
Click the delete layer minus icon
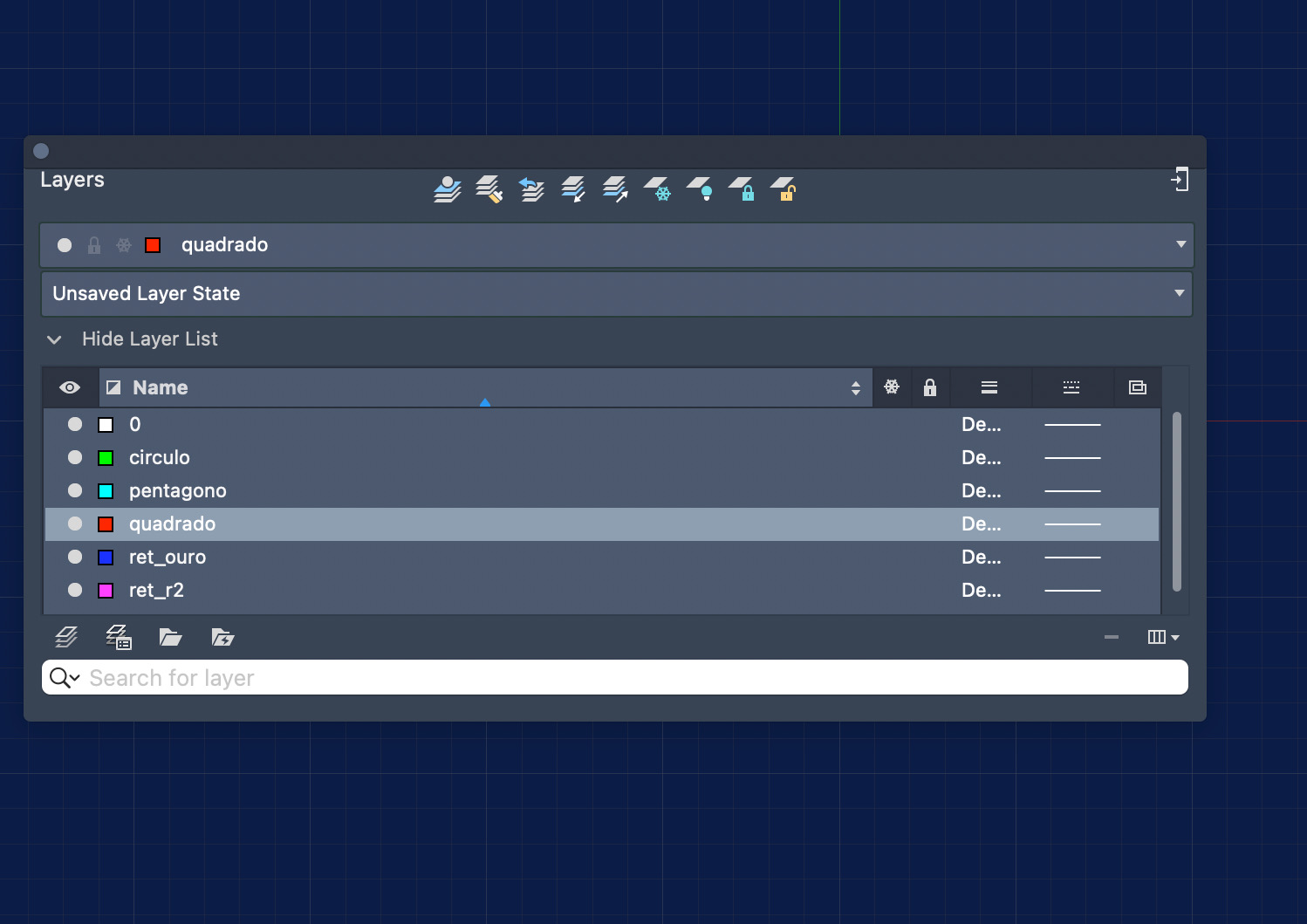click(1112, 637)
